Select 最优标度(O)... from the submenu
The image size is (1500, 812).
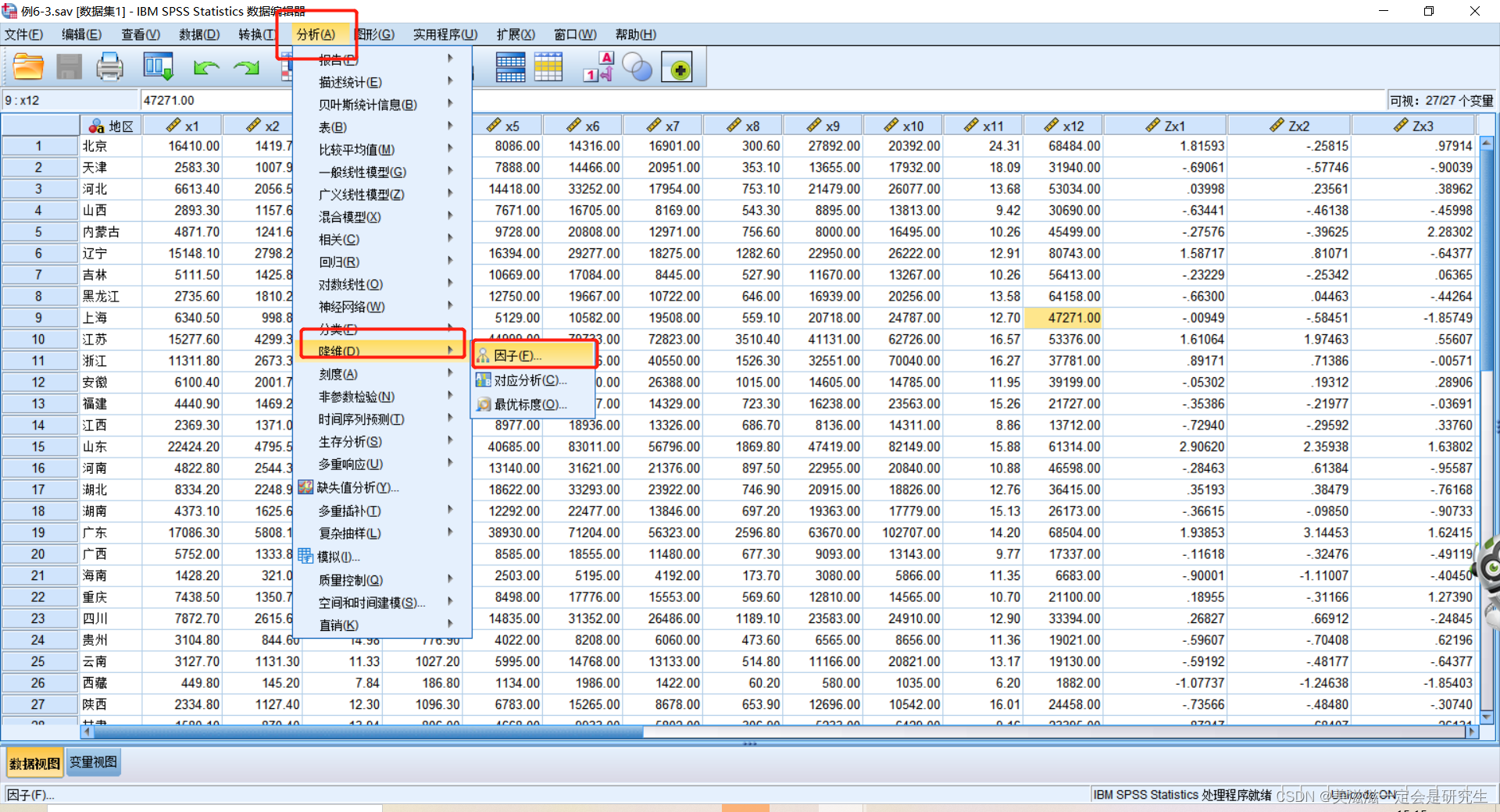[534, 404]
